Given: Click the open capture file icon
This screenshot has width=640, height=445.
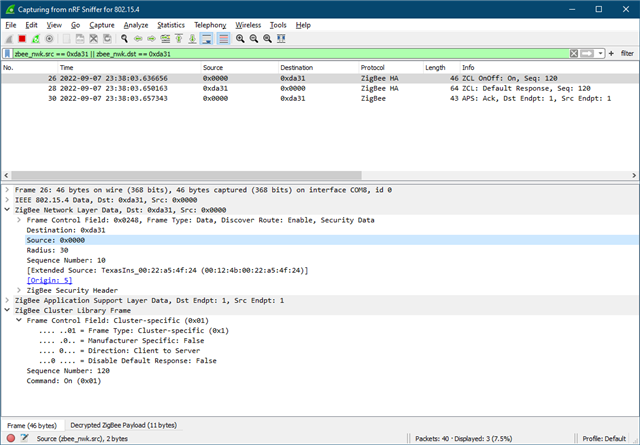Looking at the screenshot, I should tap(67, 39).
